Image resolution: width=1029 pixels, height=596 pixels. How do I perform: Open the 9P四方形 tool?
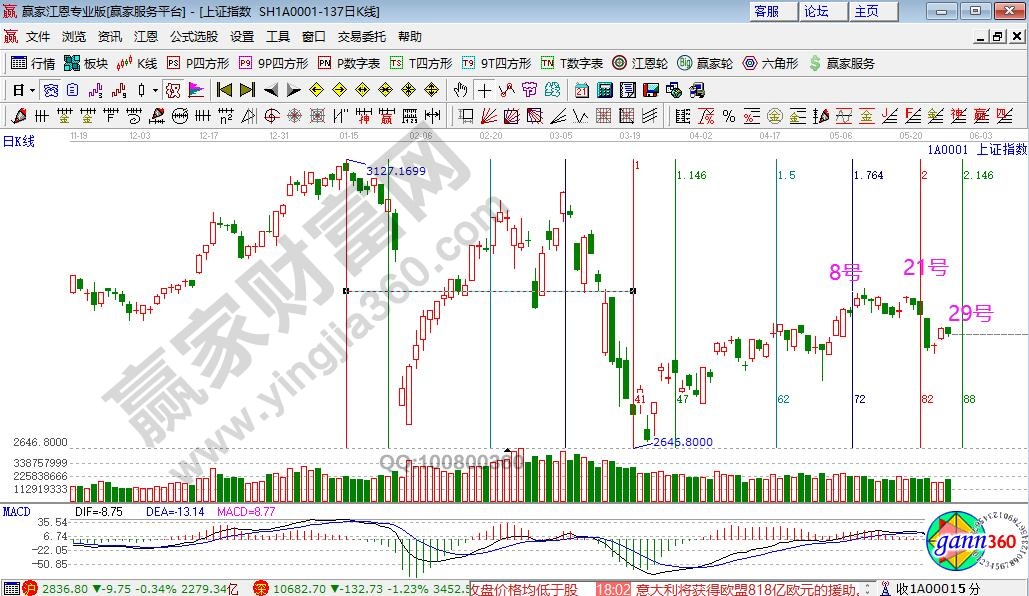tap(274, 63)
